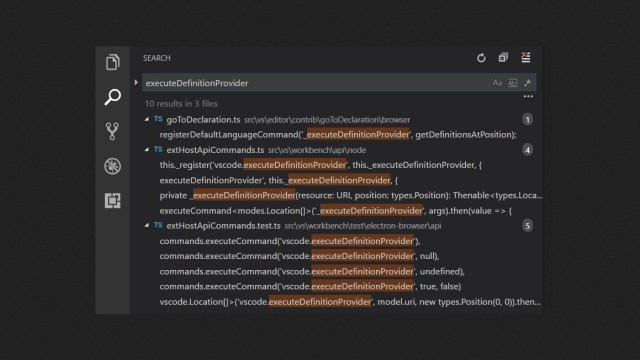Click the TS icon beside extHostApiCommands.ts
Screen dimensions: 640x360
pyautogui.click(x=158, y=149)
